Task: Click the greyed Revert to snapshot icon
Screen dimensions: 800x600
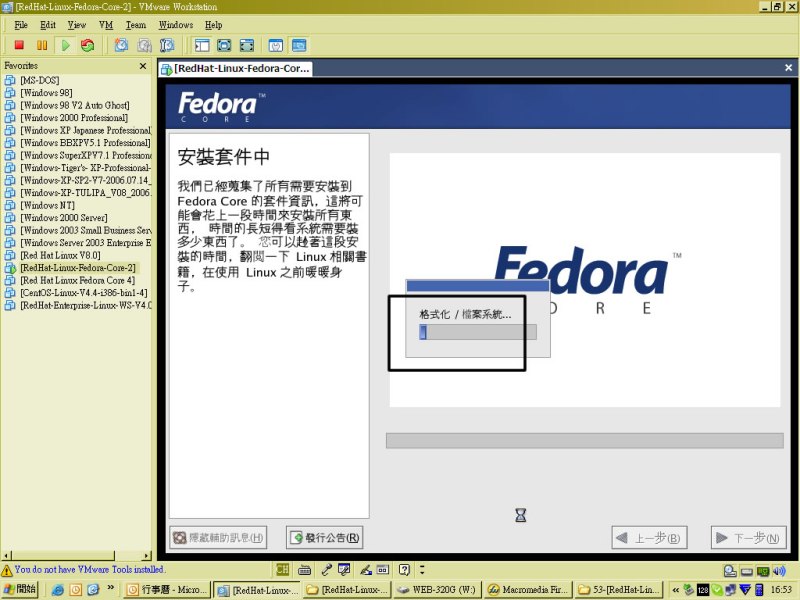Action: (144, 45)
